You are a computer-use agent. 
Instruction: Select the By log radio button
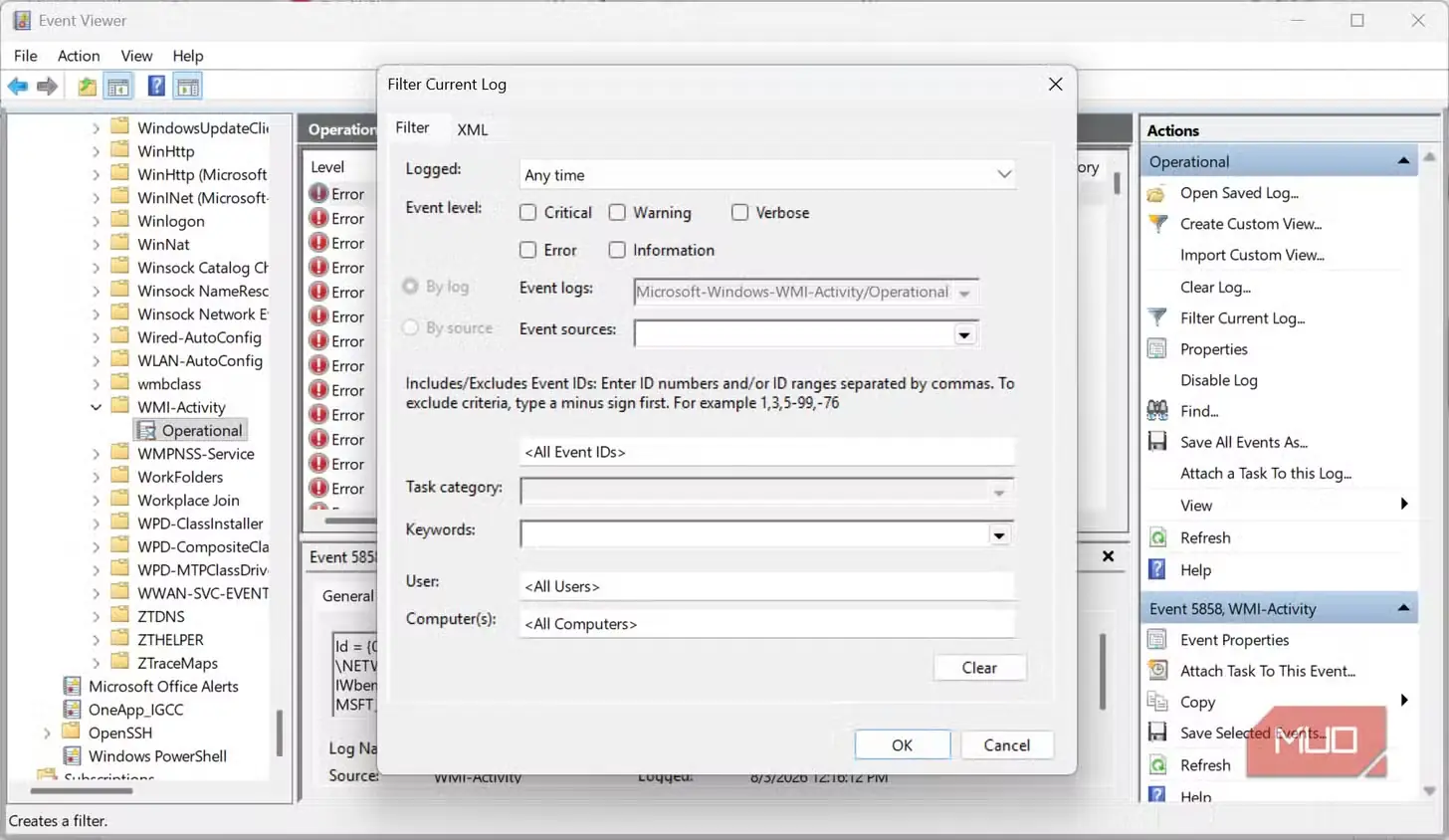[x=410, y=287]
